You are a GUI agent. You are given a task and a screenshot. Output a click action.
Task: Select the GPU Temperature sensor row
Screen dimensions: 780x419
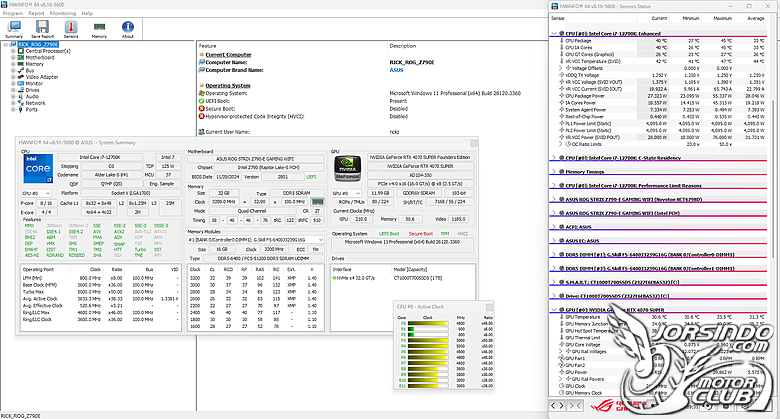click(x=659, y=317)
